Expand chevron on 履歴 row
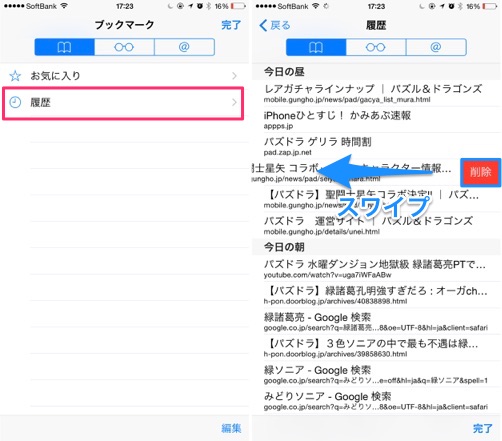Viewport: 502px width, 441px height. coord(235,102)
